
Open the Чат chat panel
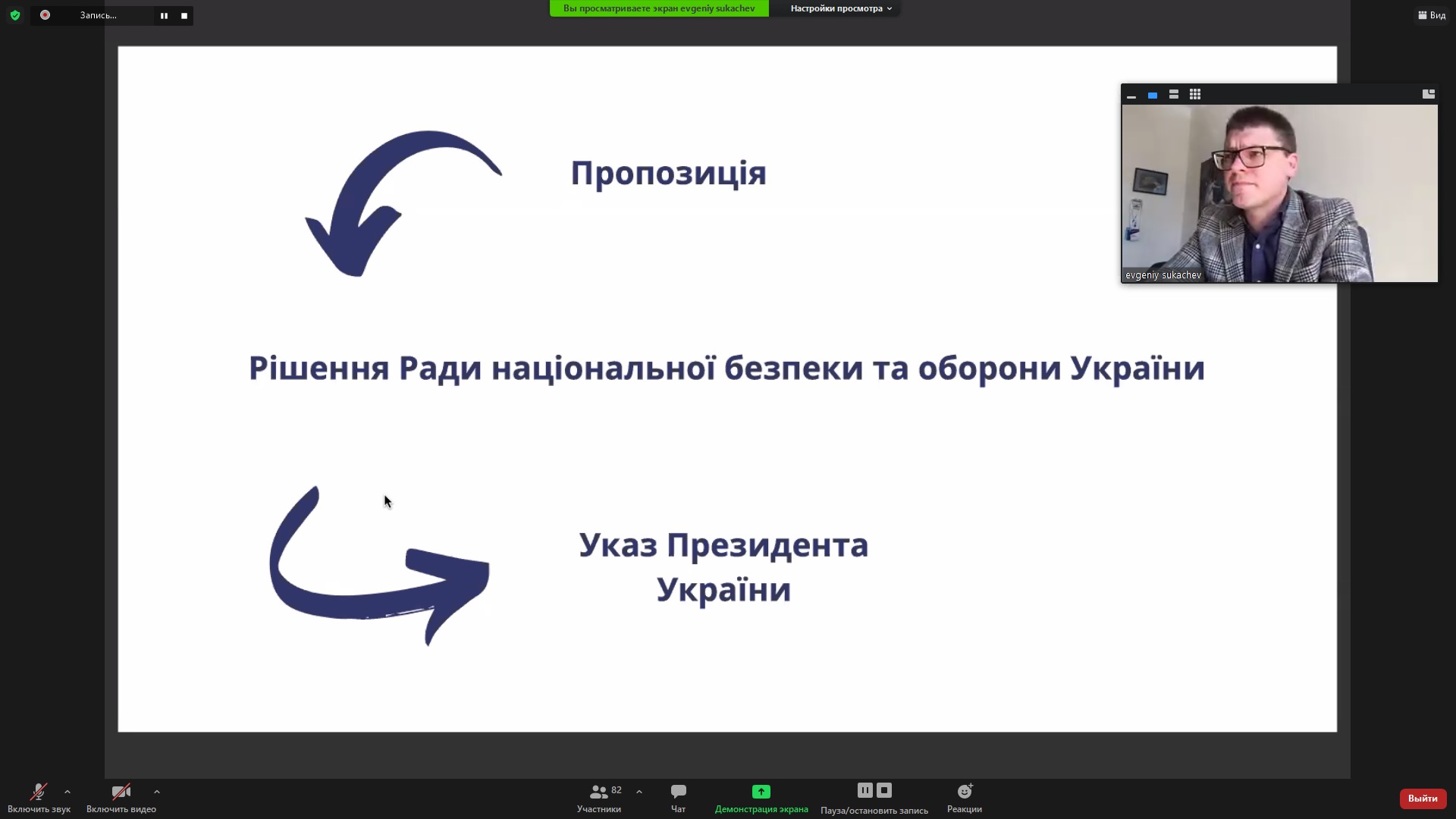[678, 799]
